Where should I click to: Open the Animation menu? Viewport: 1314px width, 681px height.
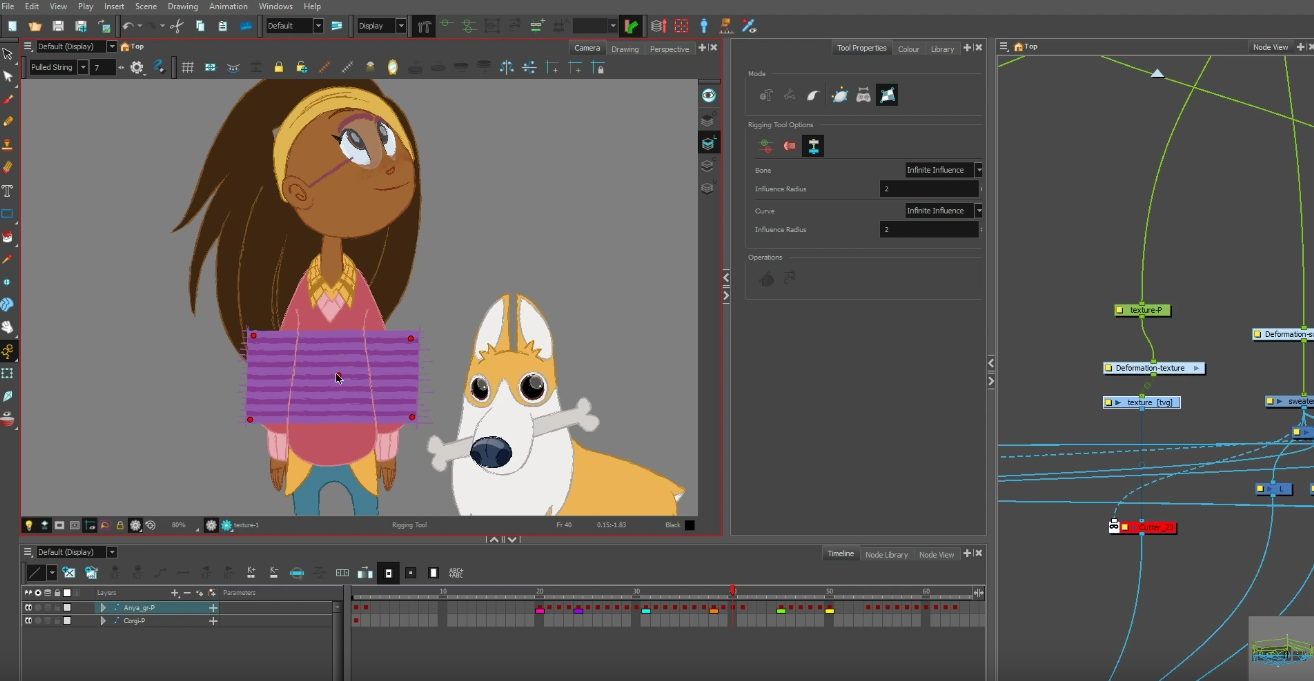coord(228,6)
